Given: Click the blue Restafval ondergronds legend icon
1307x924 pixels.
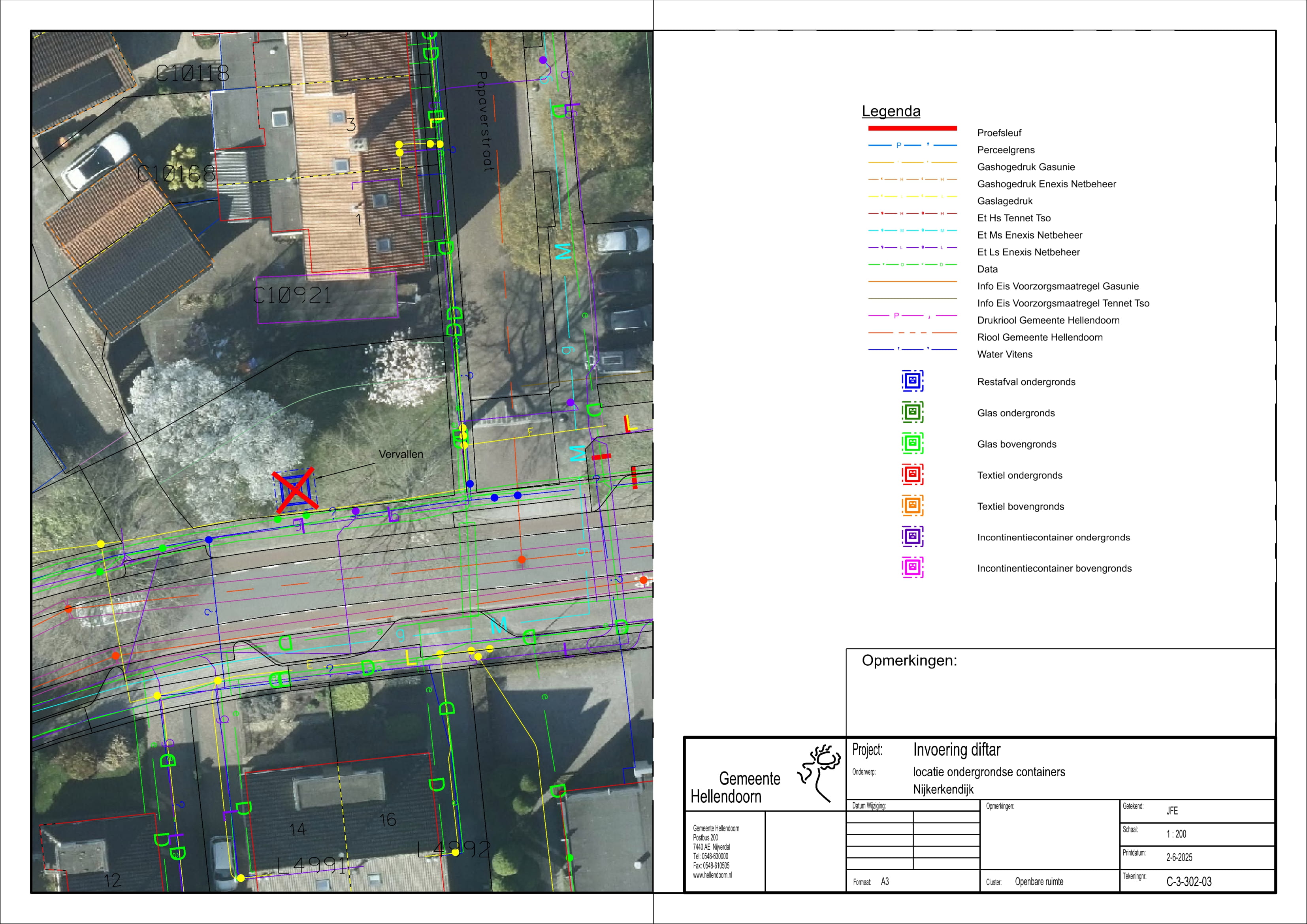Looking at the screenshot, I should (x=912, y=381).
